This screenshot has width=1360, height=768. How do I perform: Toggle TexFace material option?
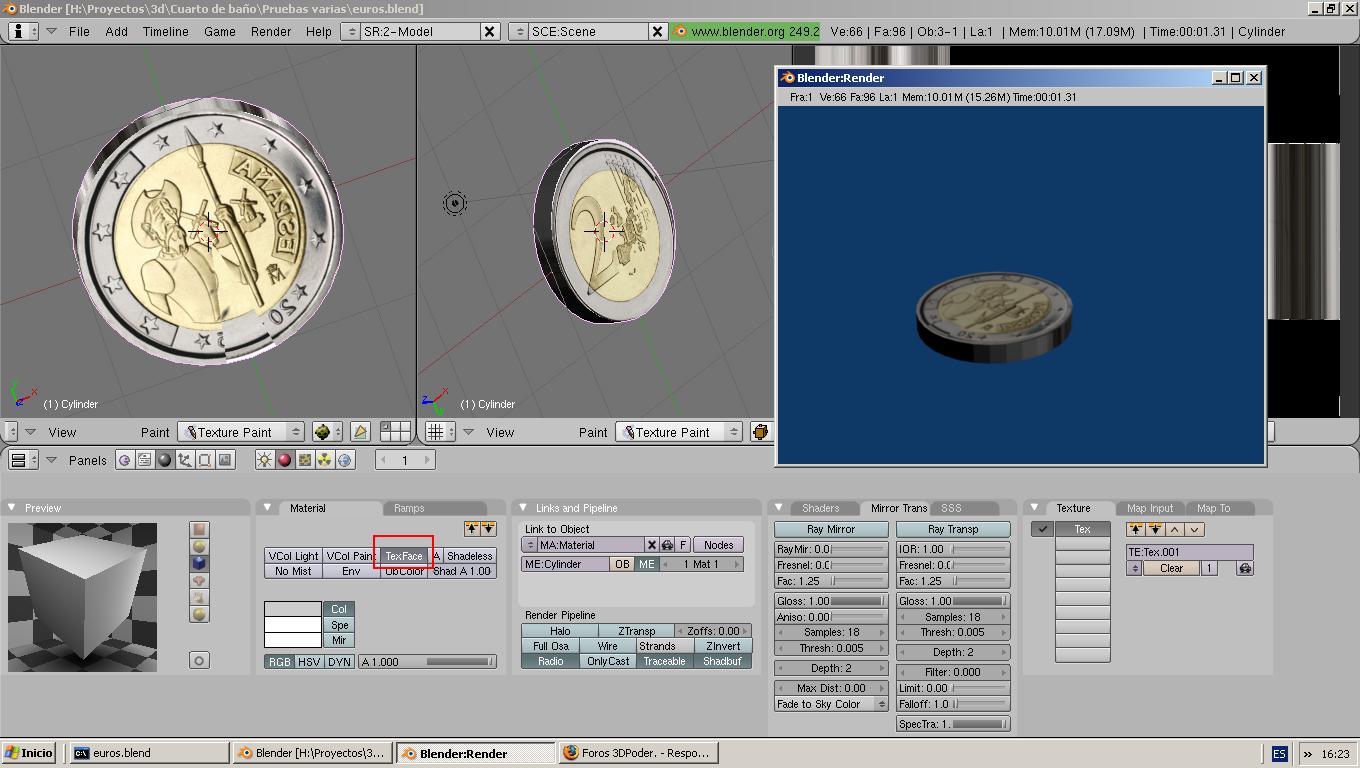(404, 556)
